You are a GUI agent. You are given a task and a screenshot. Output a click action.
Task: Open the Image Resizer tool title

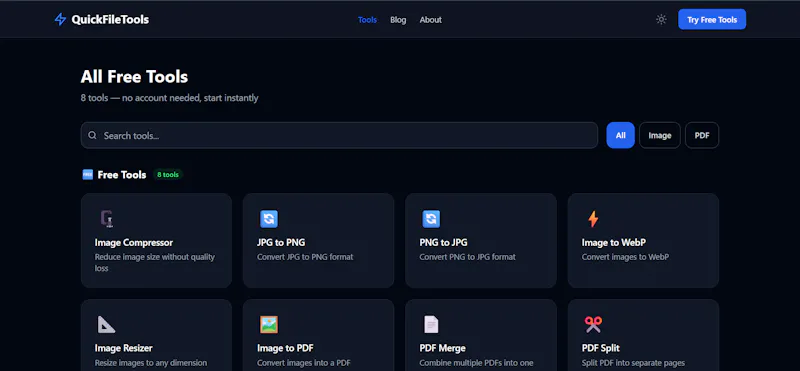pos(123,348)
